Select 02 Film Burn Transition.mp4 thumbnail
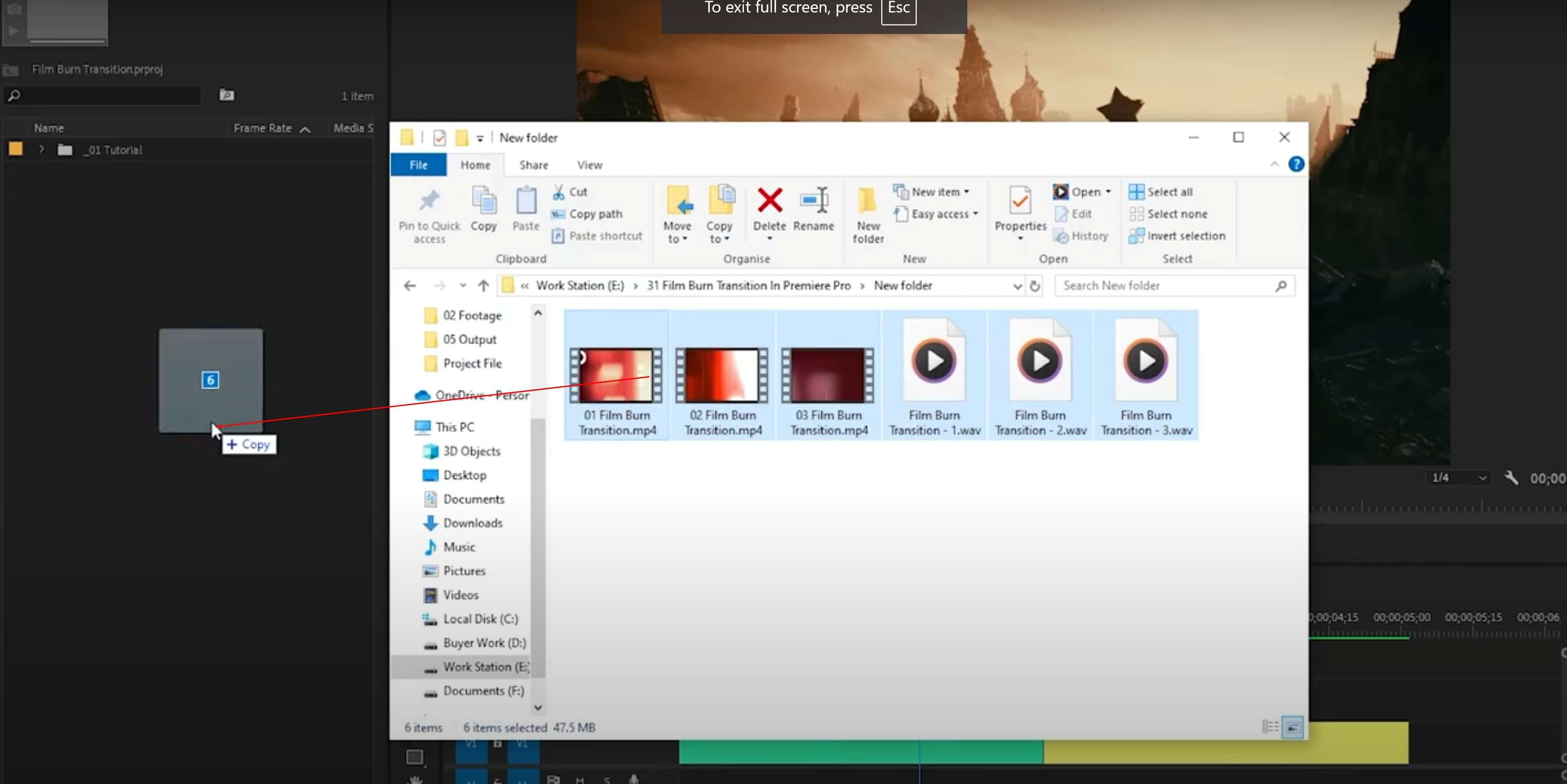Image resolution: width=1567 pixels, height=784 pixels. 722,375
